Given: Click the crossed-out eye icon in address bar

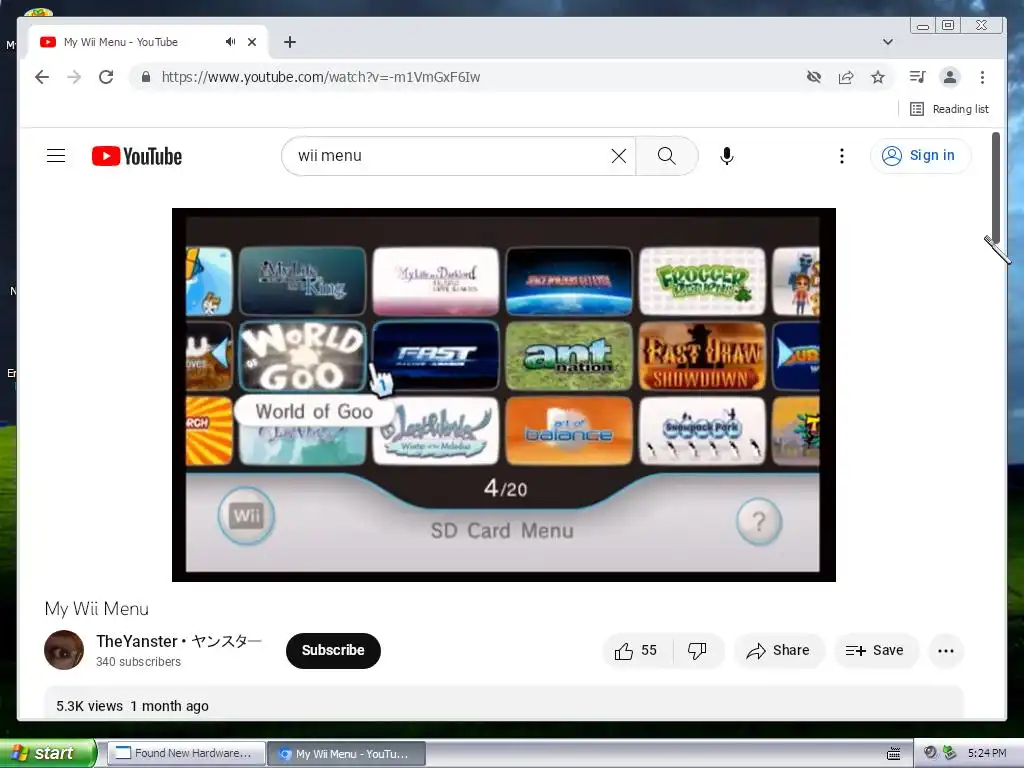Looking at the screenshot, I should [814, 77].
